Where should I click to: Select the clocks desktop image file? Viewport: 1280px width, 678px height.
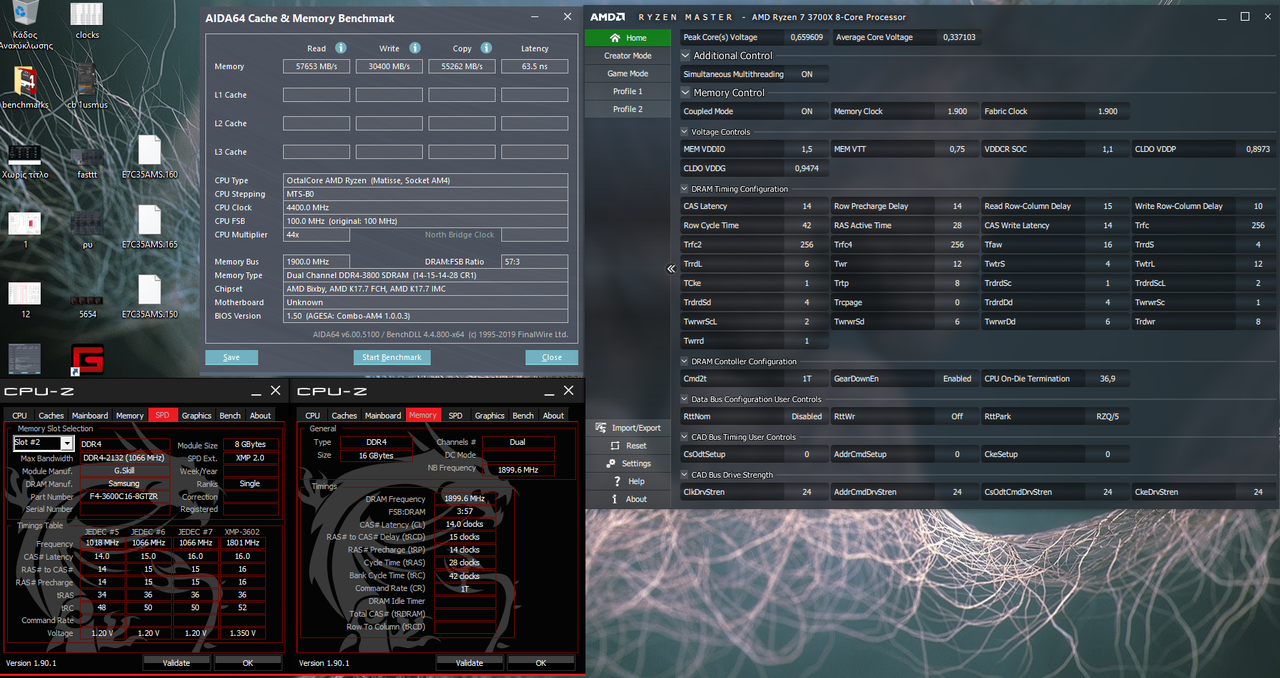87,20
